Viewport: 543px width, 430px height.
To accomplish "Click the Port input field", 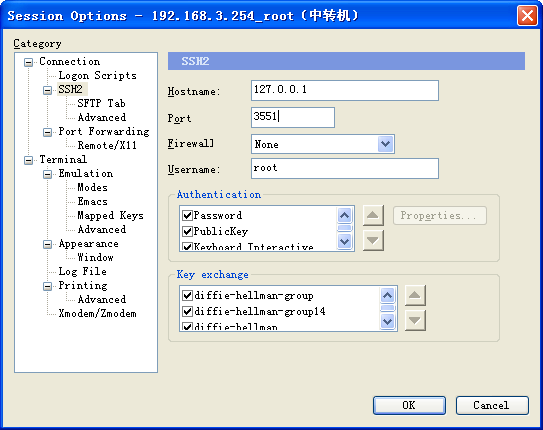I will [x=293, y=117].
